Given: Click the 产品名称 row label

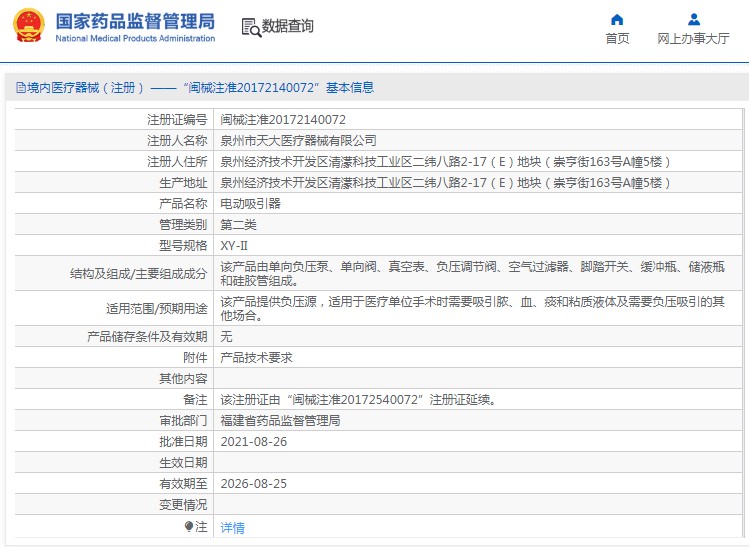Looking at the screenshot, I should click(183, 204).
